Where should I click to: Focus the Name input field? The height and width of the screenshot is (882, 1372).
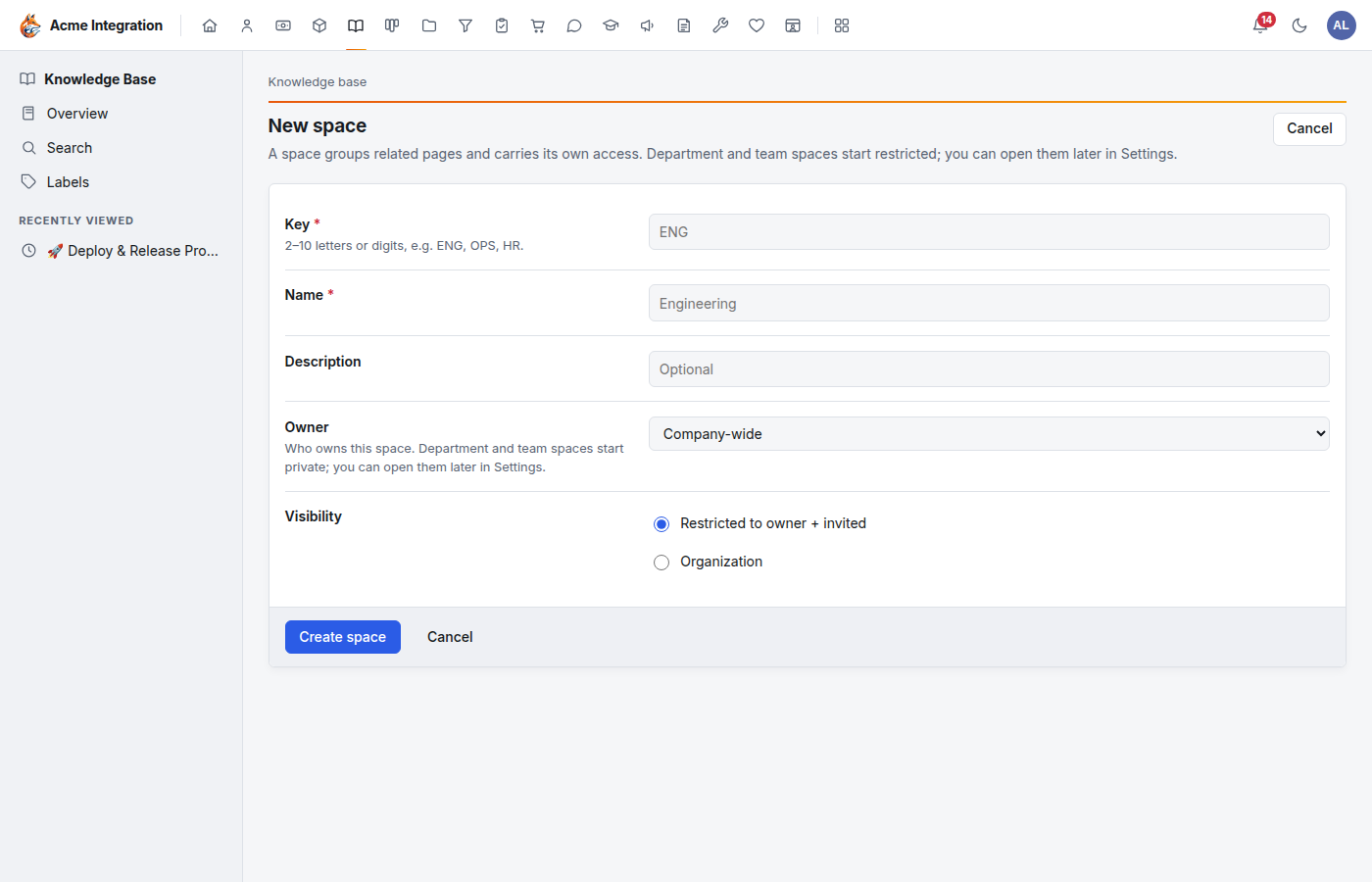point(989,303)
